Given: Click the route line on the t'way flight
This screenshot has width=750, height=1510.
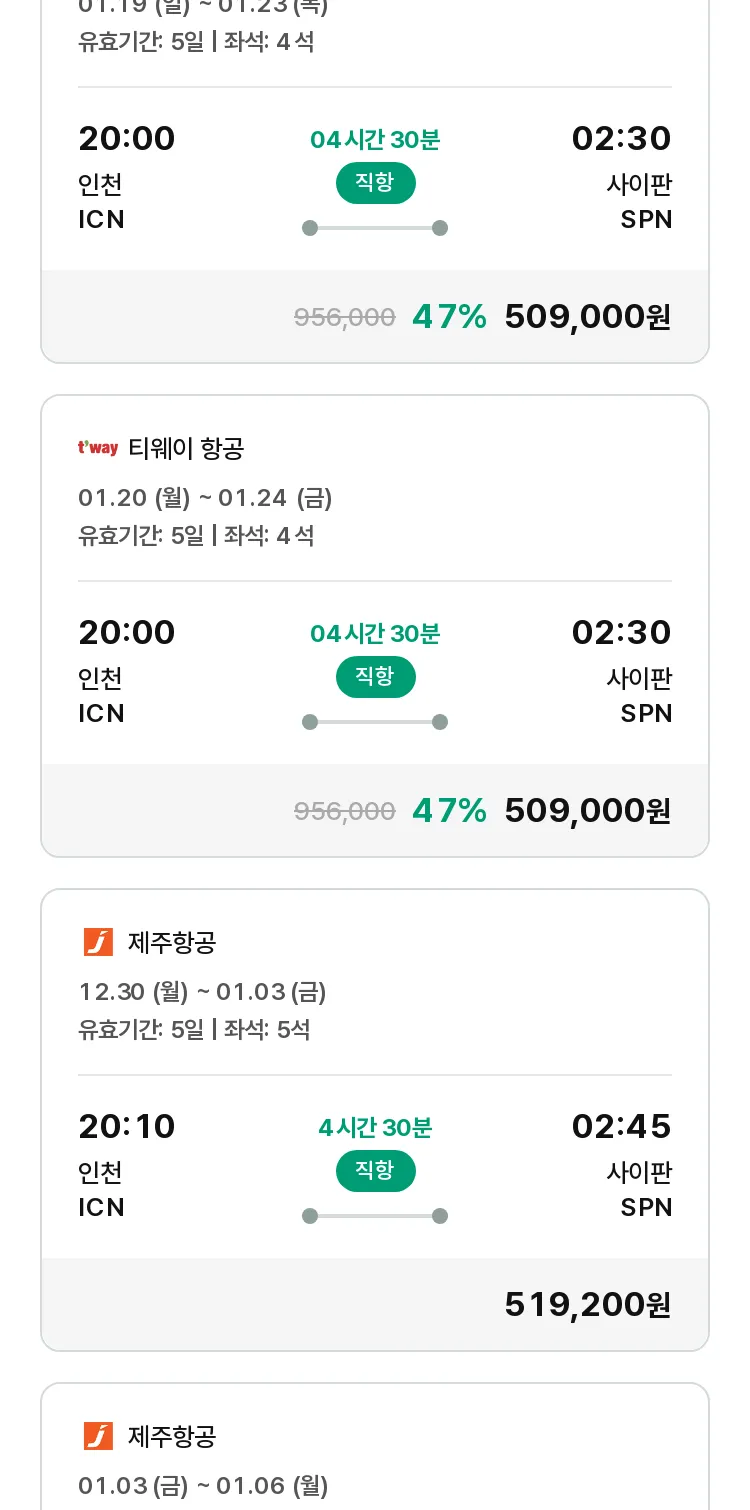Looking at the screenshot, I should tap(375, 722).
